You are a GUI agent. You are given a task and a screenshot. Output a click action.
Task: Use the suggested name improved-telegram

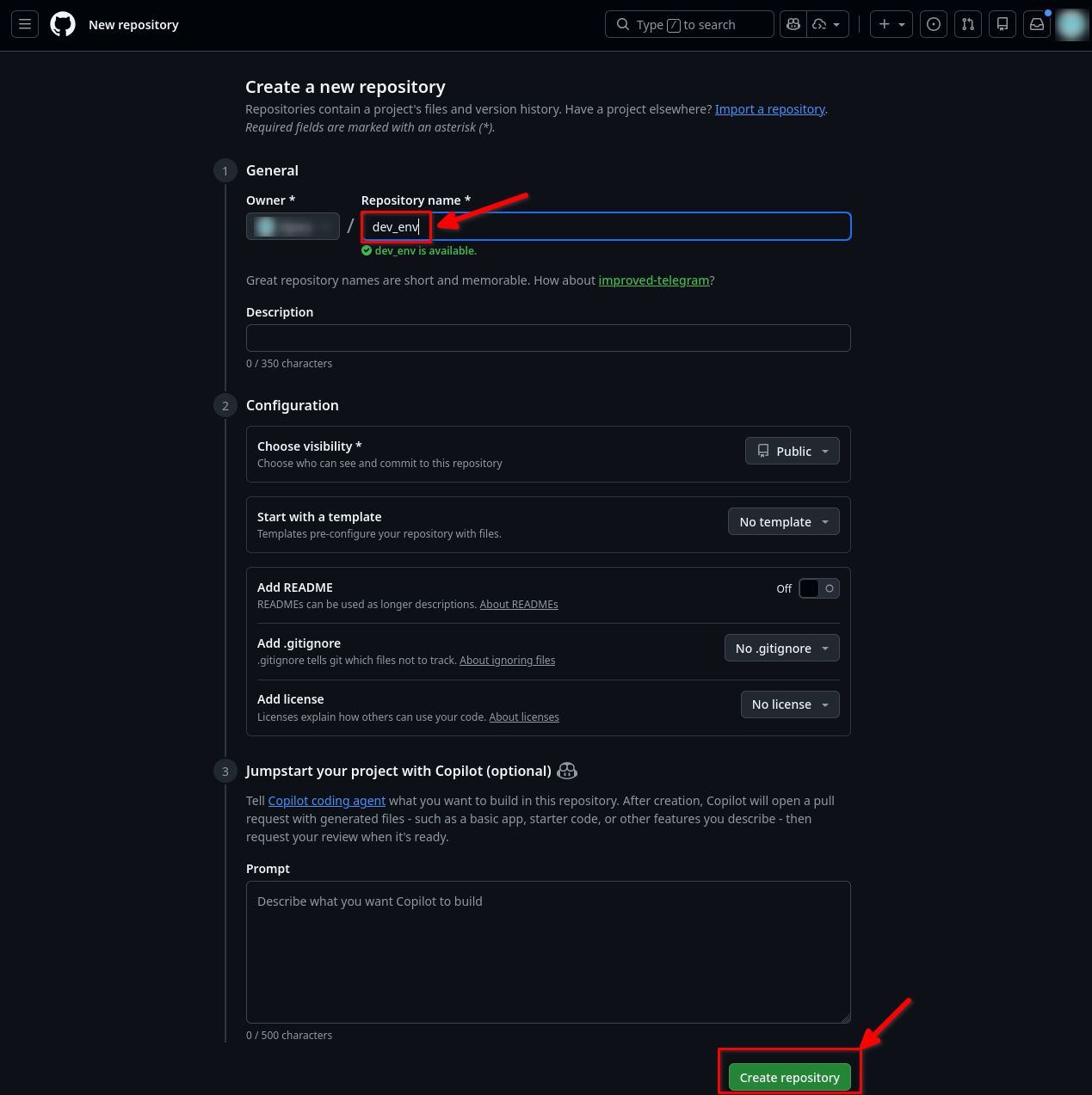pos(653,280)
